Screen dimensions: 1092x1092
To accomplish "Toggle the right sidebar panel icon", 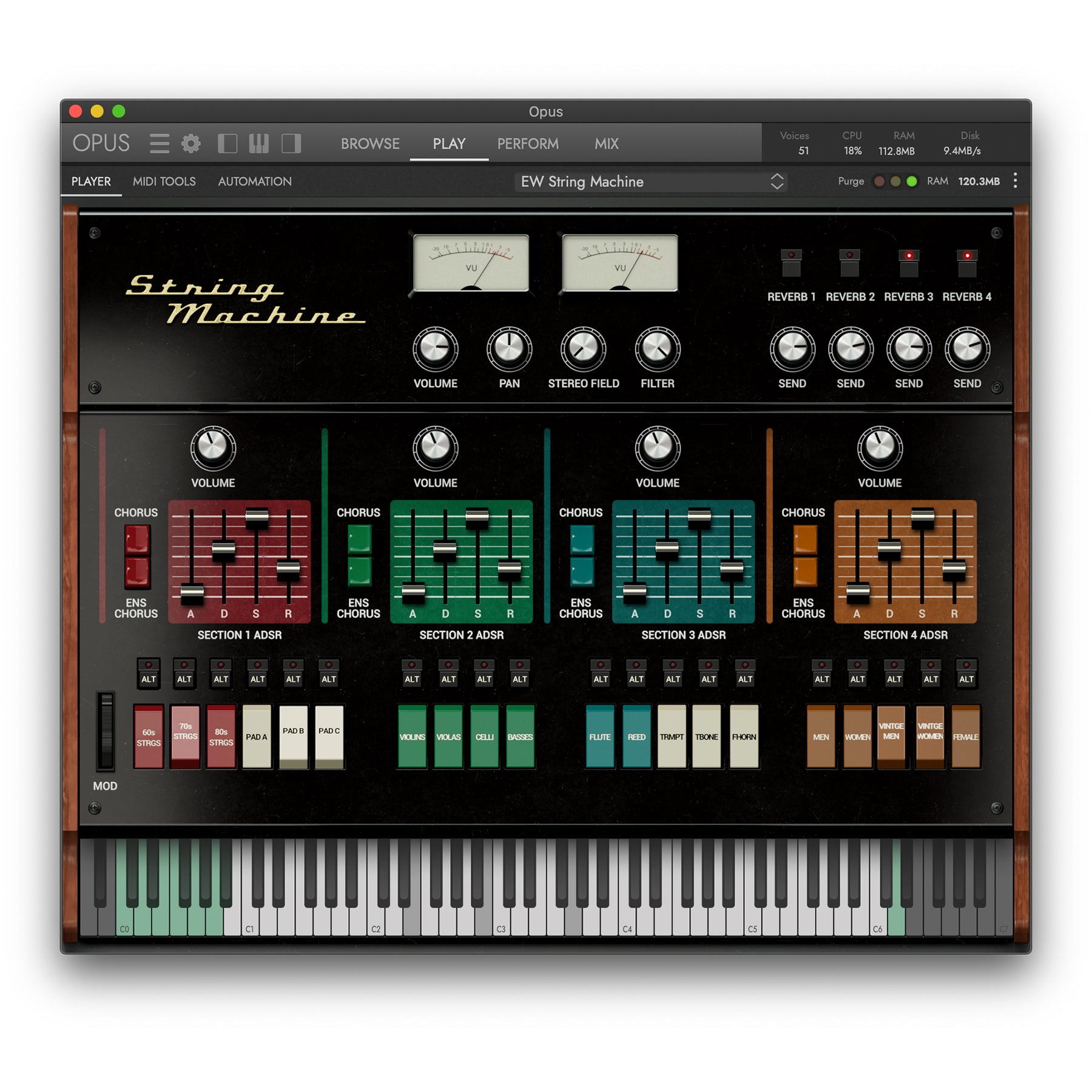I will (291, 144).
